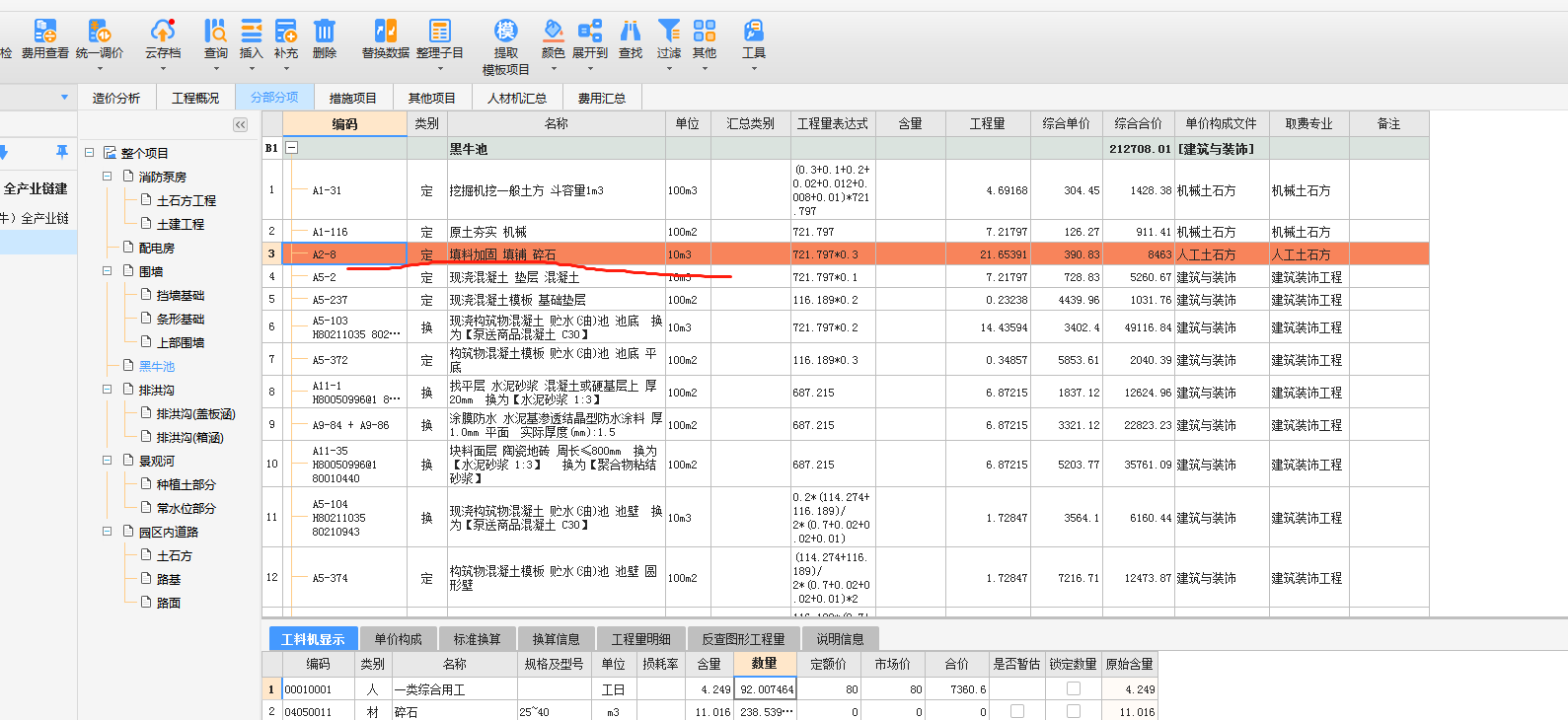The height and width of the screenshot is (720, 1568).
Task: Open the dropdown arrow under 插入
Action: [x=252, y=69]
